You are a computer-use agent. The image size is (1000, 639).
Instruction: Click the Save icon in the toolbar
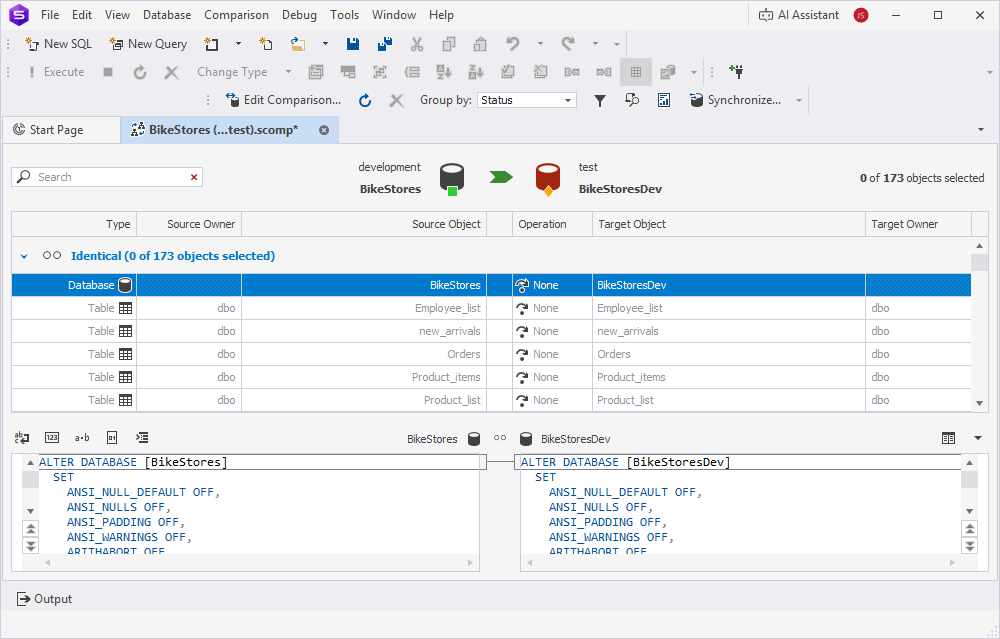(x=353, y=44)
